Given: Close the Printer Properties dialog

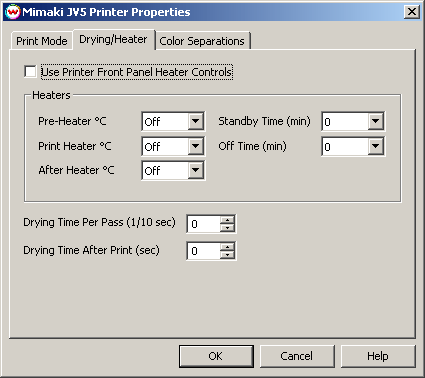Looking at the screenshot, I should coord(412,12).
